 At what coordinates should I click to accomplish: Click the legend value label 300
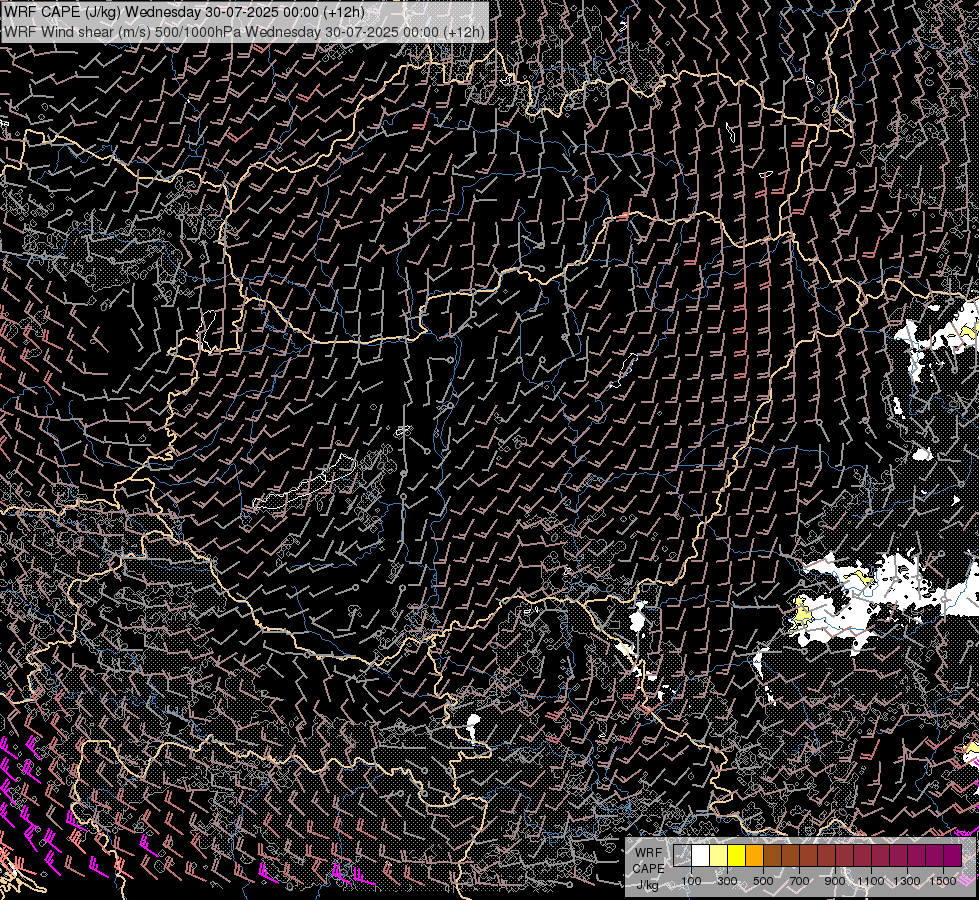(x=727, y=881)
